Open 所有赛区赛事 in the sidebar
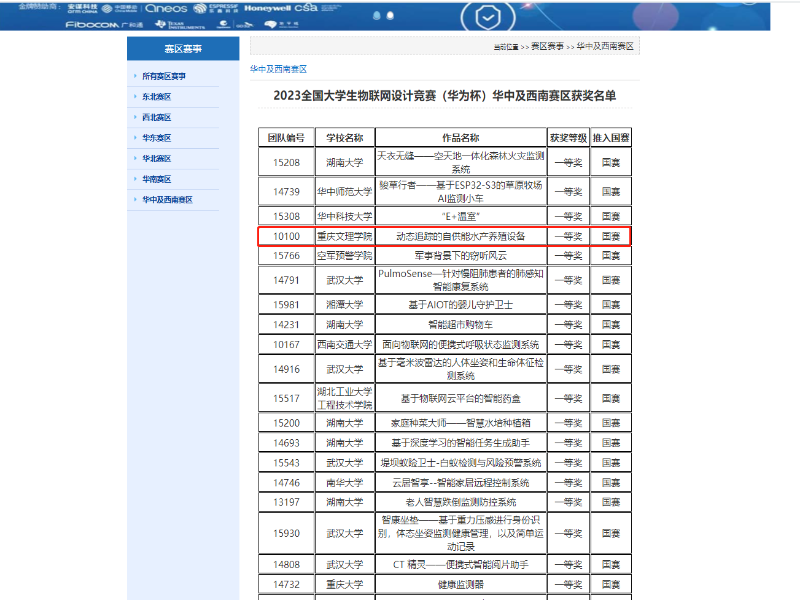 (x=164, y=76)
